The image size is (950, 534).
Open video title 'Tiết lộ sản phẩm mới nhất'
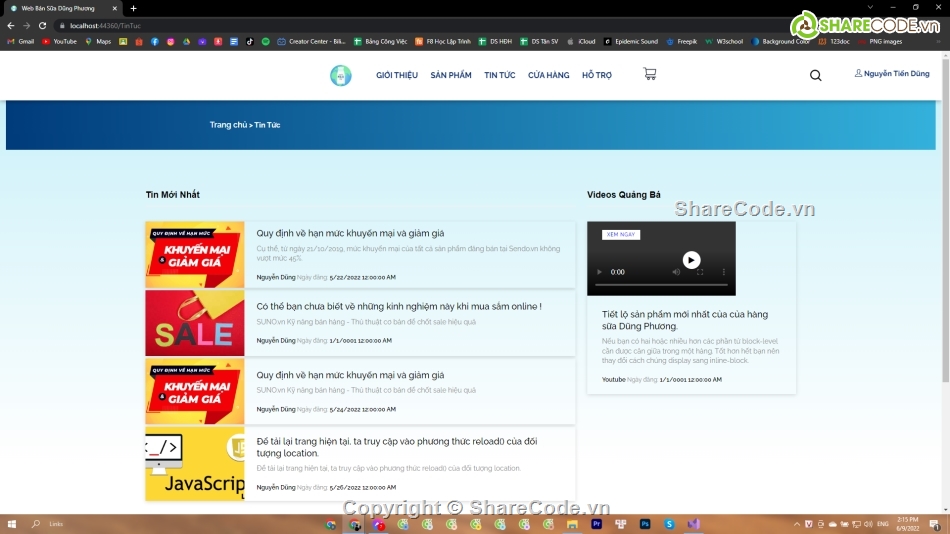tap(685, 320)
